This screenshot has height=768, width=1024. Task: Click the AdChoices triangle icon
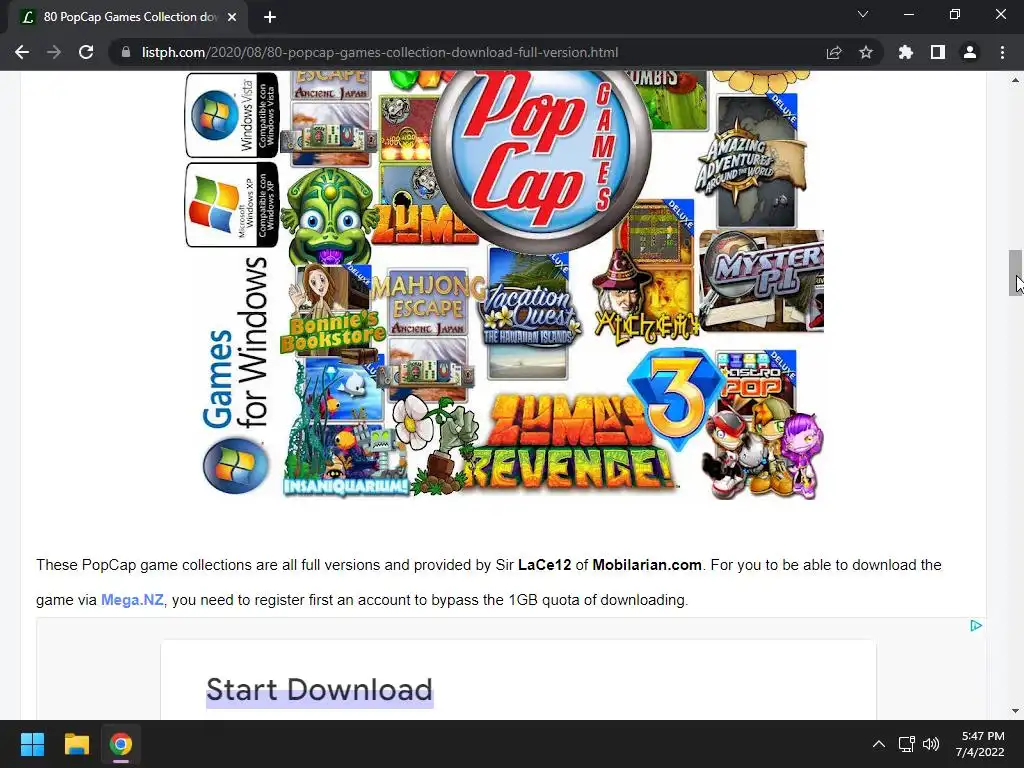[x=976, y=626]
